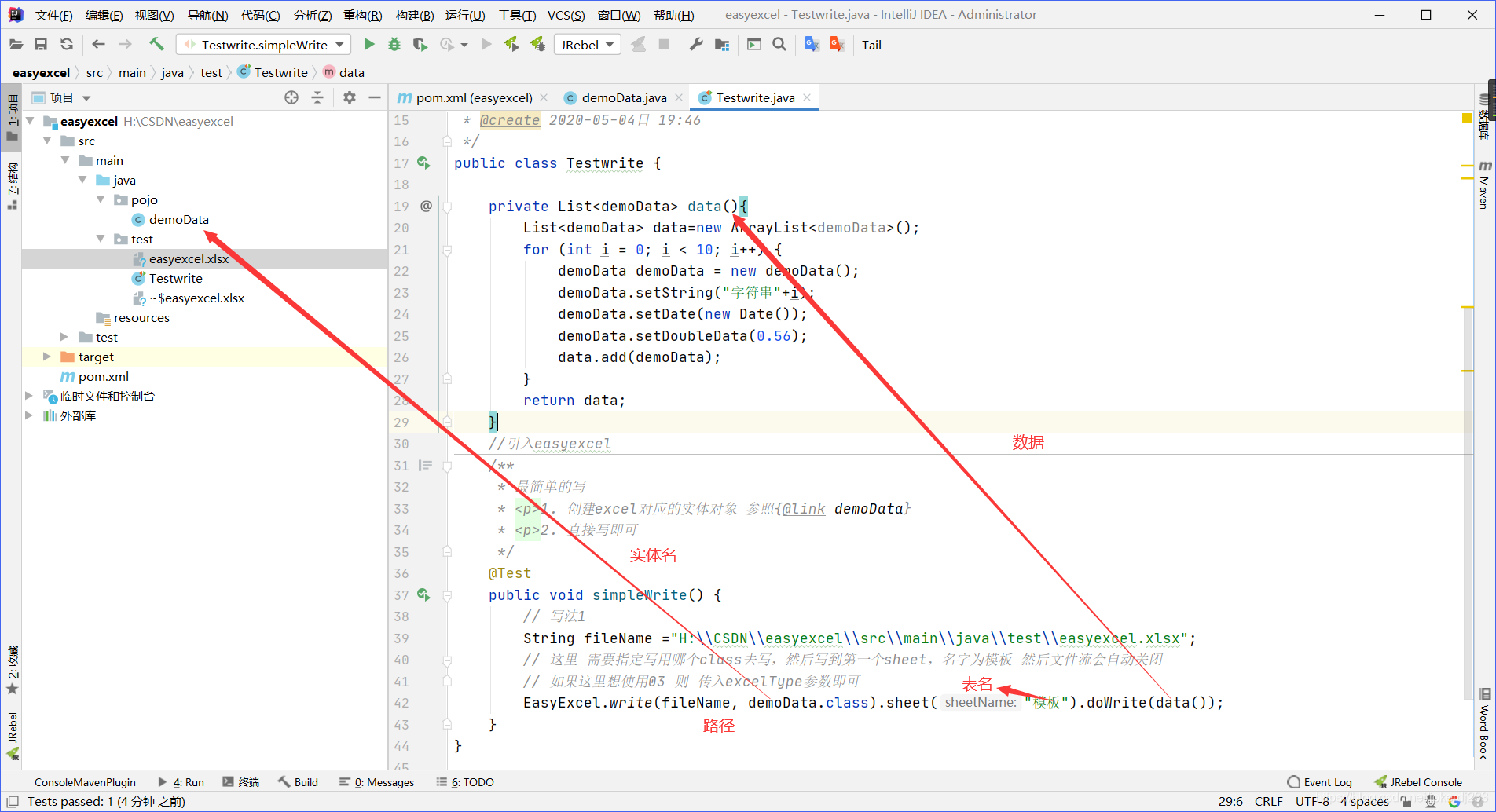
Task: Click the Search Everywhere magnifier icon
Action: (779, 45)
